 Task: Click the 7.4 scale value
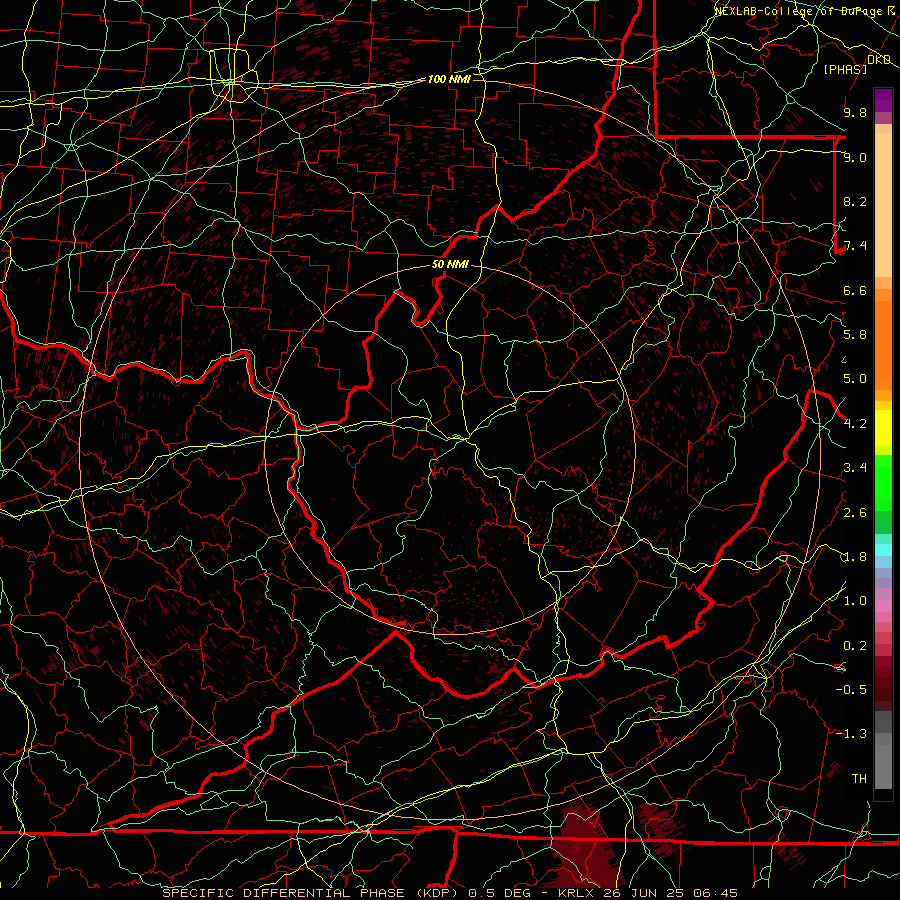tap(855, 246)
